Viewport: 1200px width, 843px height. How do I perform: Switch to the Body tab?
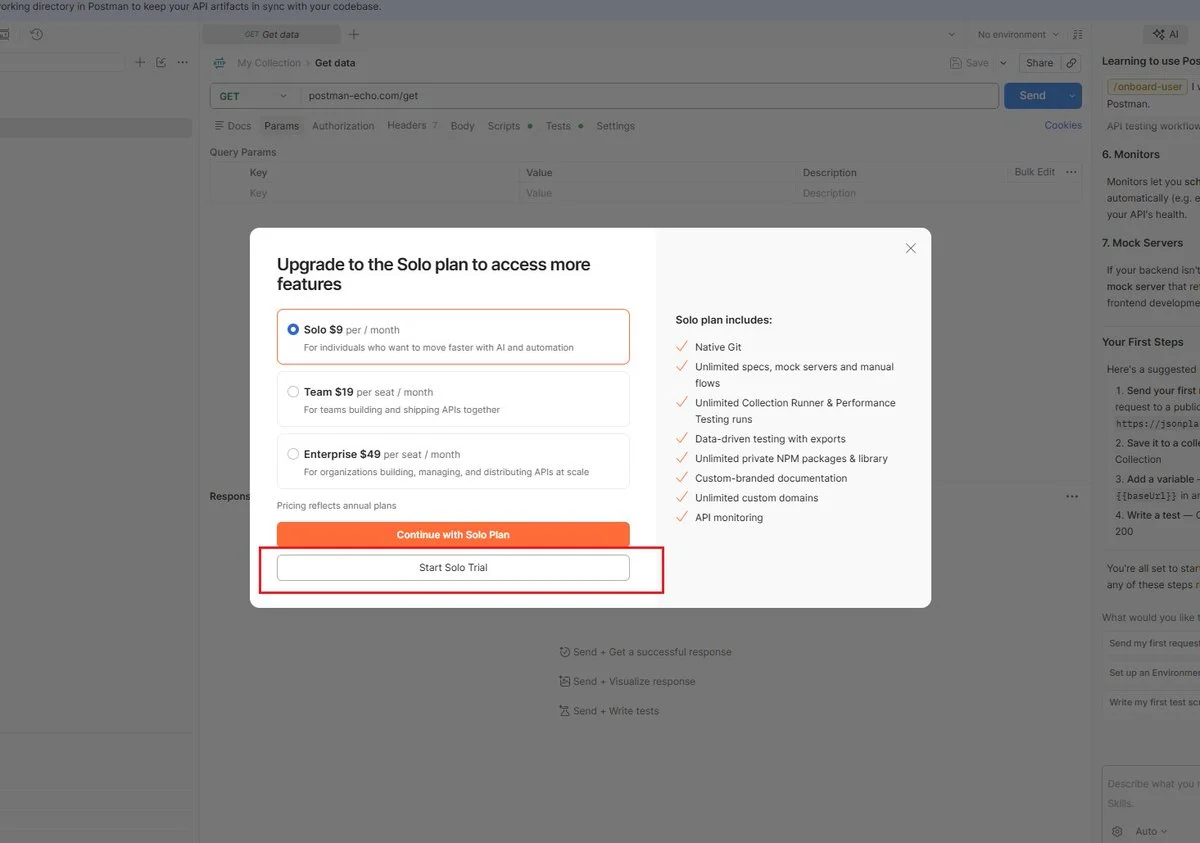[x=462, y=126]
